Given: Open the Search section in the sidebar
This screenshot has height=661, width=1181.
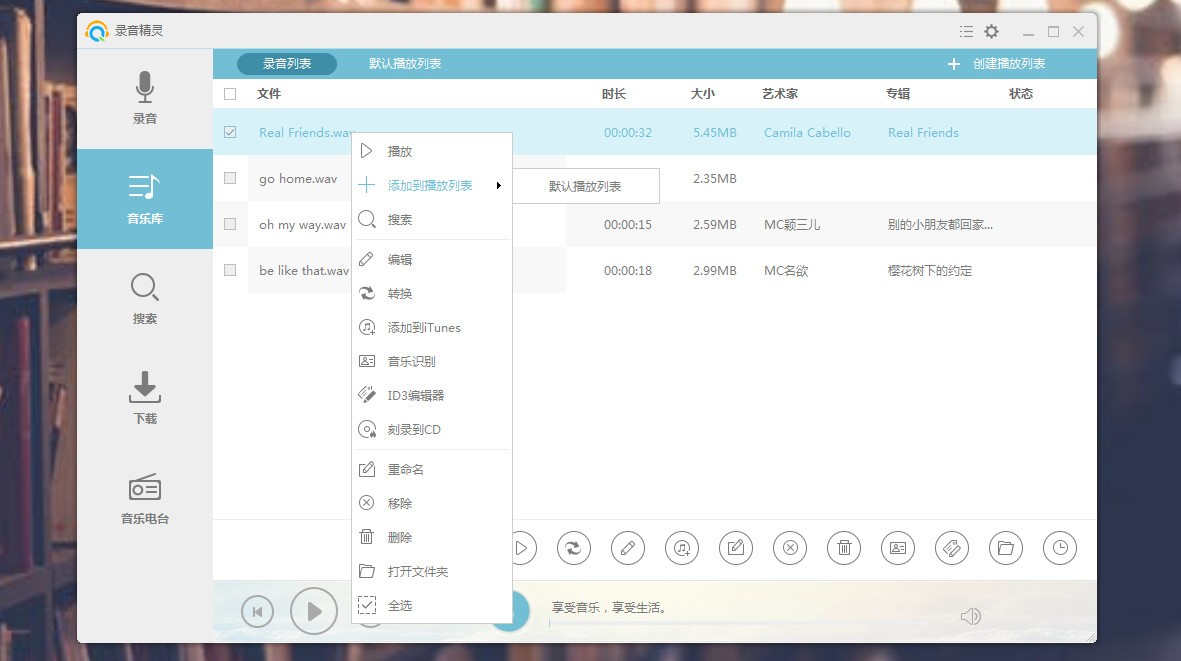Looking at the screenshot, I should click(x=145, y=299).
